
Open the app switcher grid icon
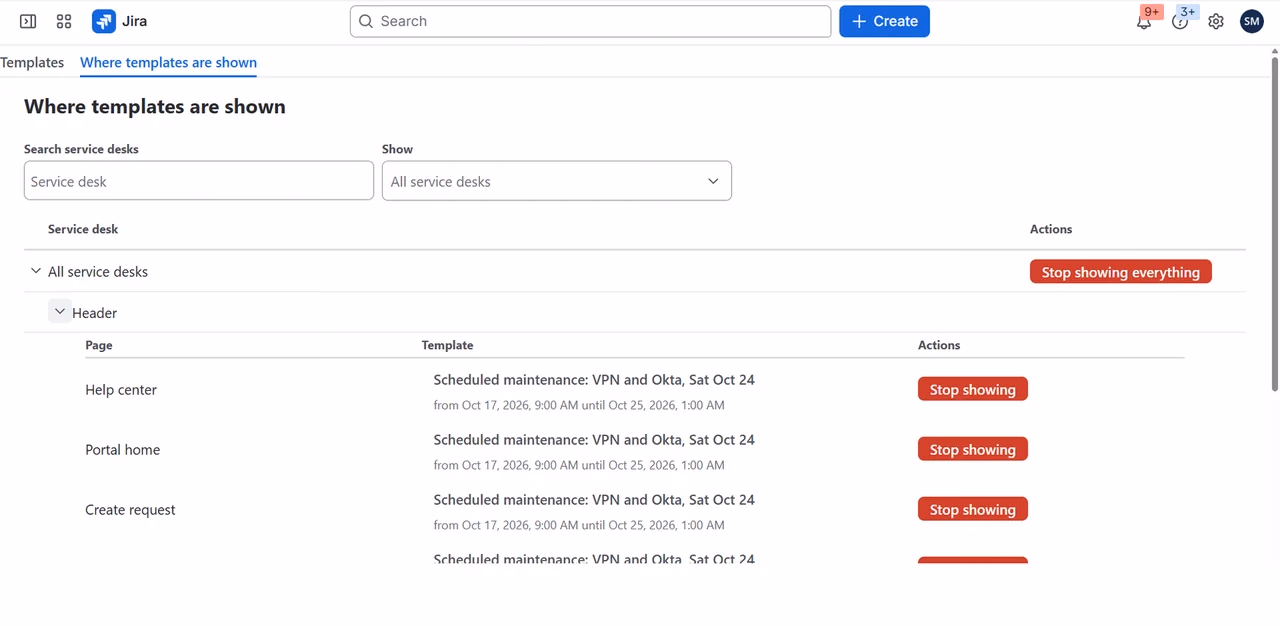click(64, 21)
